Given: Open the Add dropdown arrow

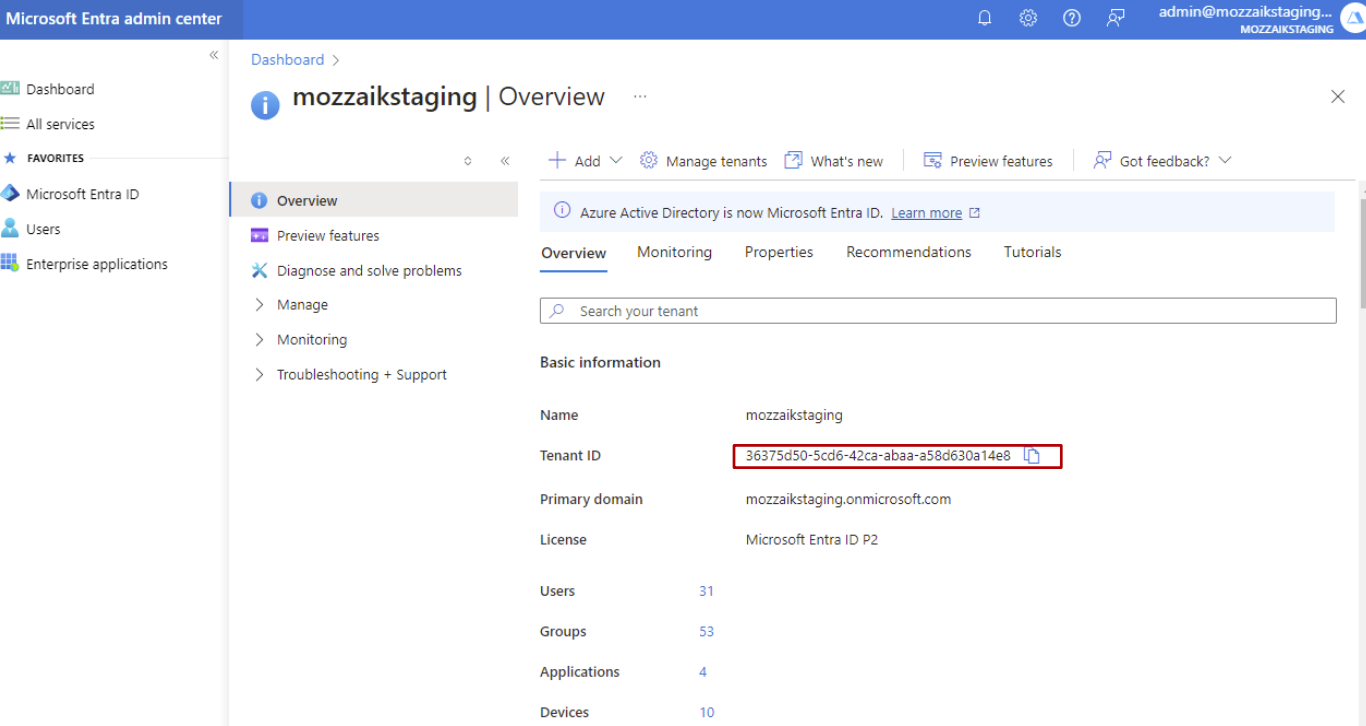Looking at the screenshot, I should click(x=616, y=160).
